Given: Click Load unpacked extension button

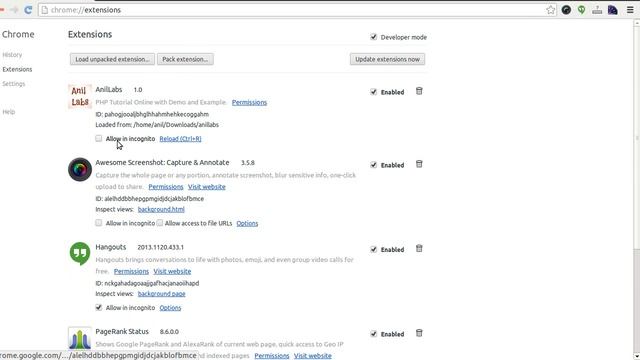Looking at the screenshot, I should pyautogui.click(x=112, y=59).
